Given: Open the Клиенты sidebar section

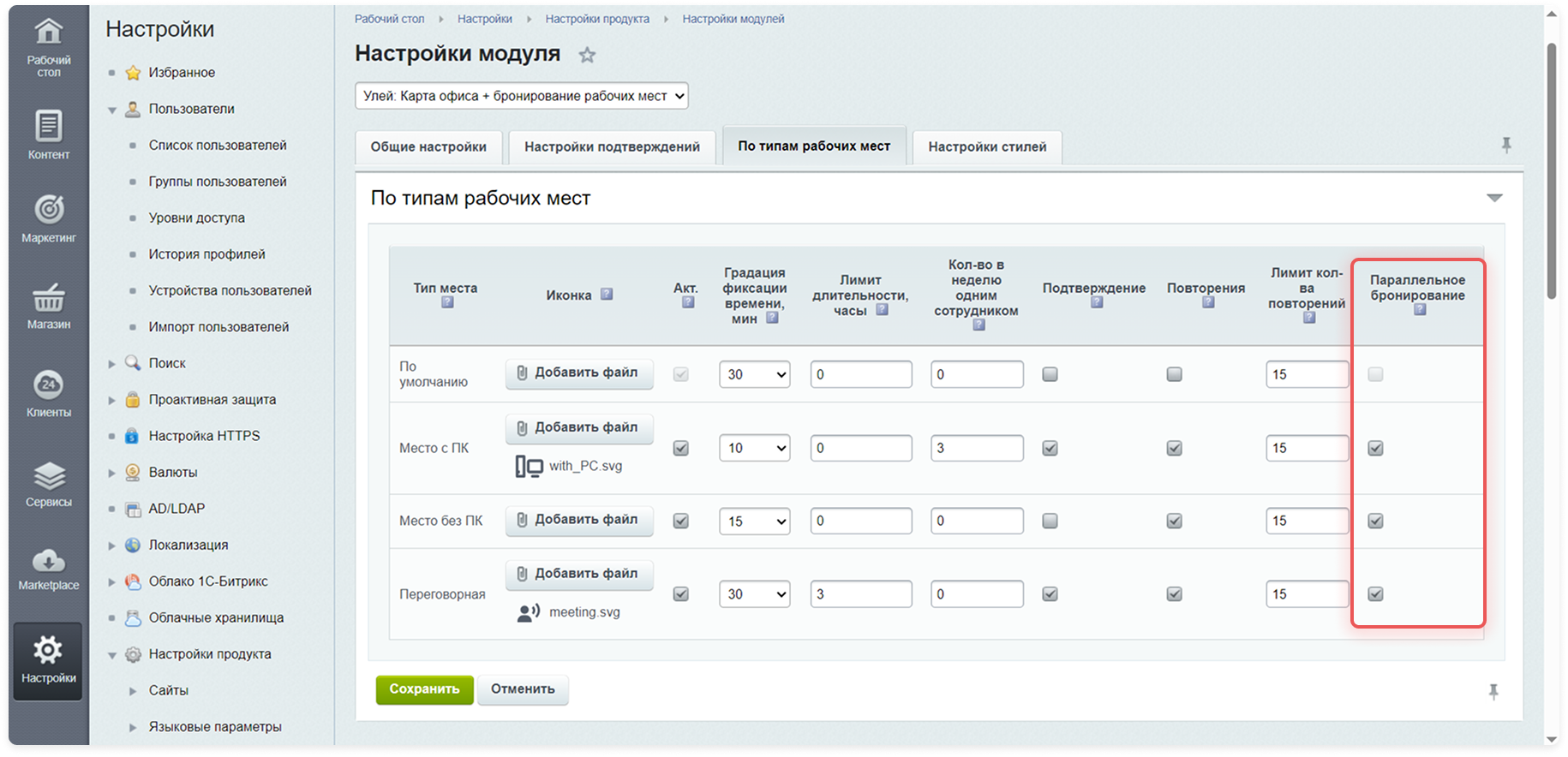Looking at the screenshot, I should (49, 393).
